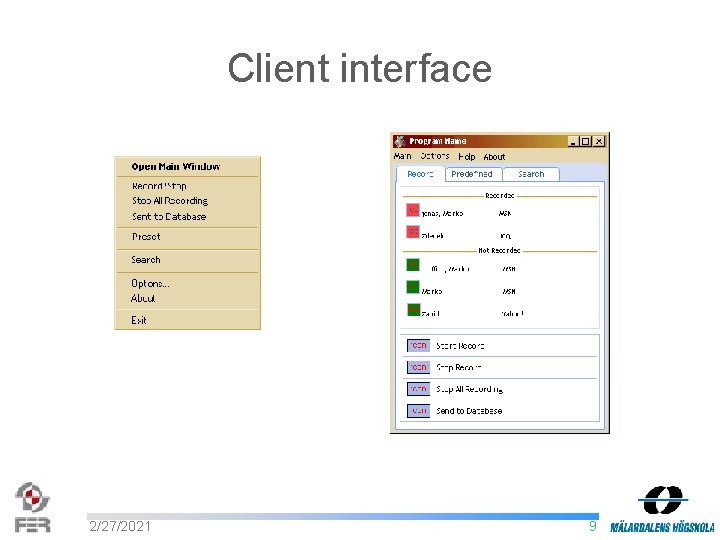720x540 pixels.
Task: Open the Main menu in Program Name window
Action: pos(402,156)
